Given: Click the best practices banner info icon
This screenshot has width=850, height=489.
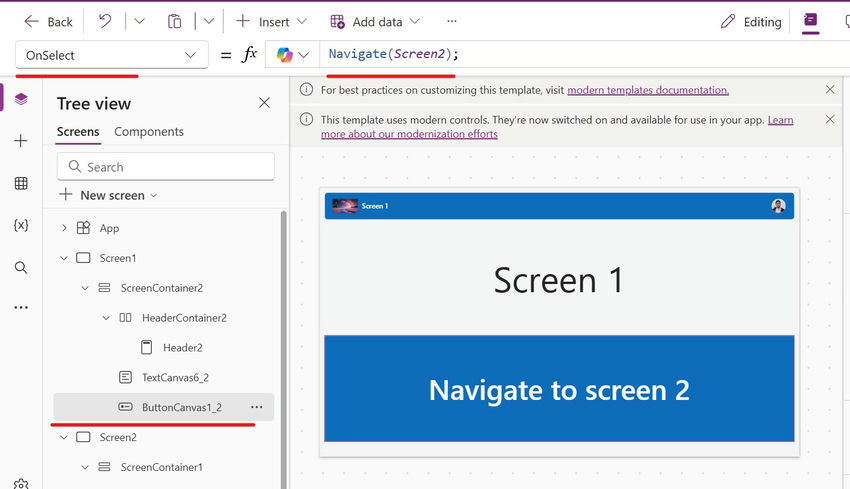Looking at the screenshot, I should 306,89.
